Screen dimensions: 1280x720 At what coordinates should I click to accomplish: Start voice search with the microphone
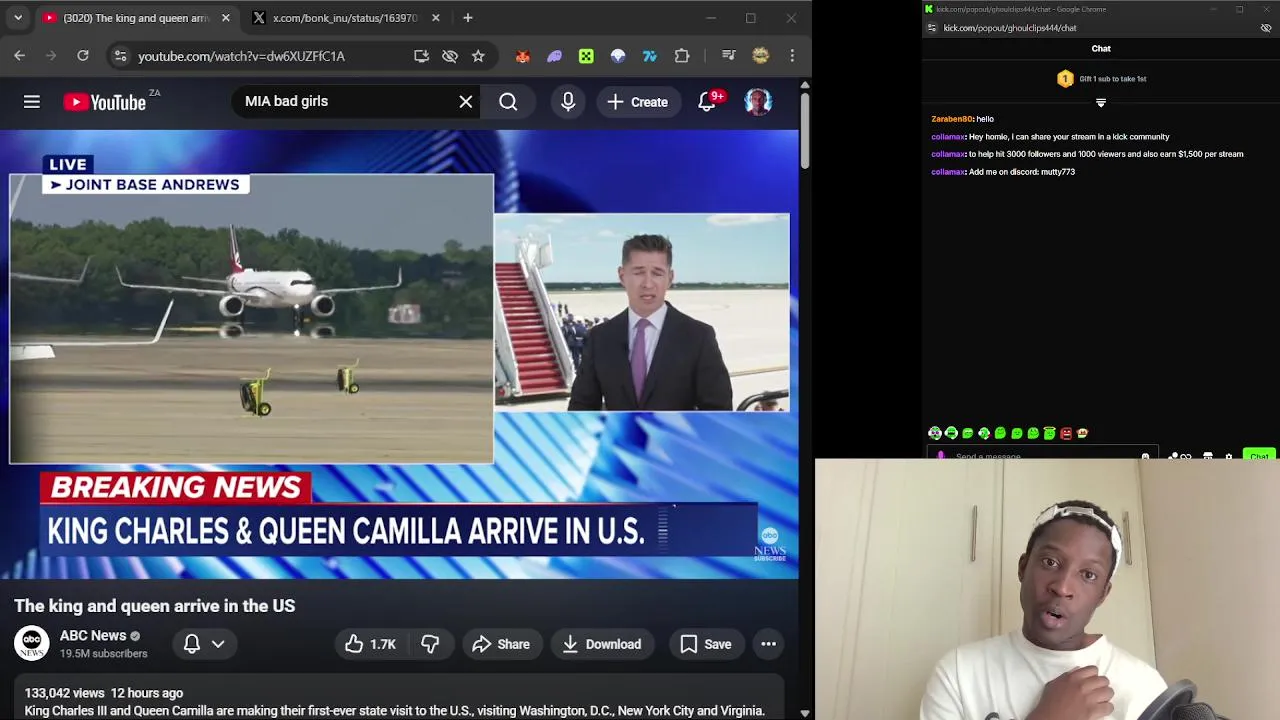pyautogui.click(x=568, y=101)
